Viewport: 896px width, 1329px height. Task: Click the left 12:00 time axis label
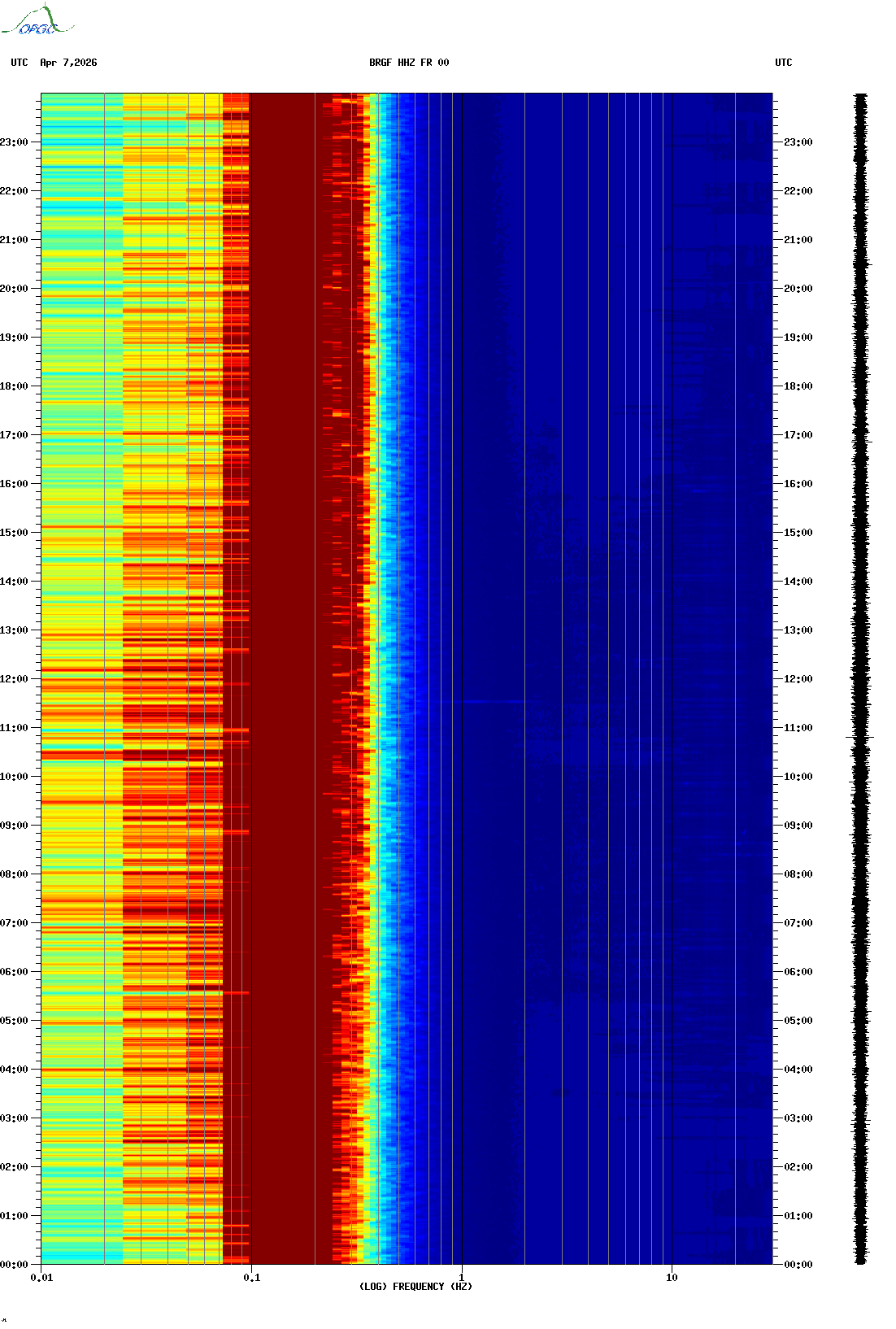pyautogui.click(x=14, y=679)
